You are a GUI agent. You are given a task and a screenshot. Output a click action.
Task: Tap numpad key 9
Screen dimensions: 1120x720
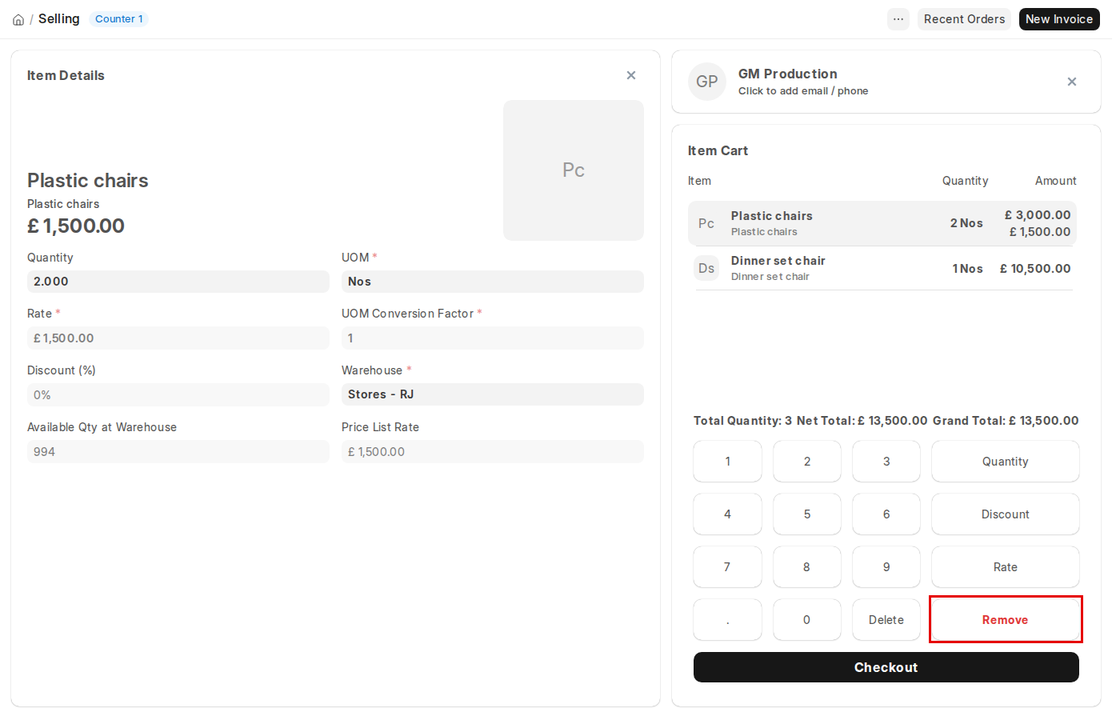coord(886,567)
